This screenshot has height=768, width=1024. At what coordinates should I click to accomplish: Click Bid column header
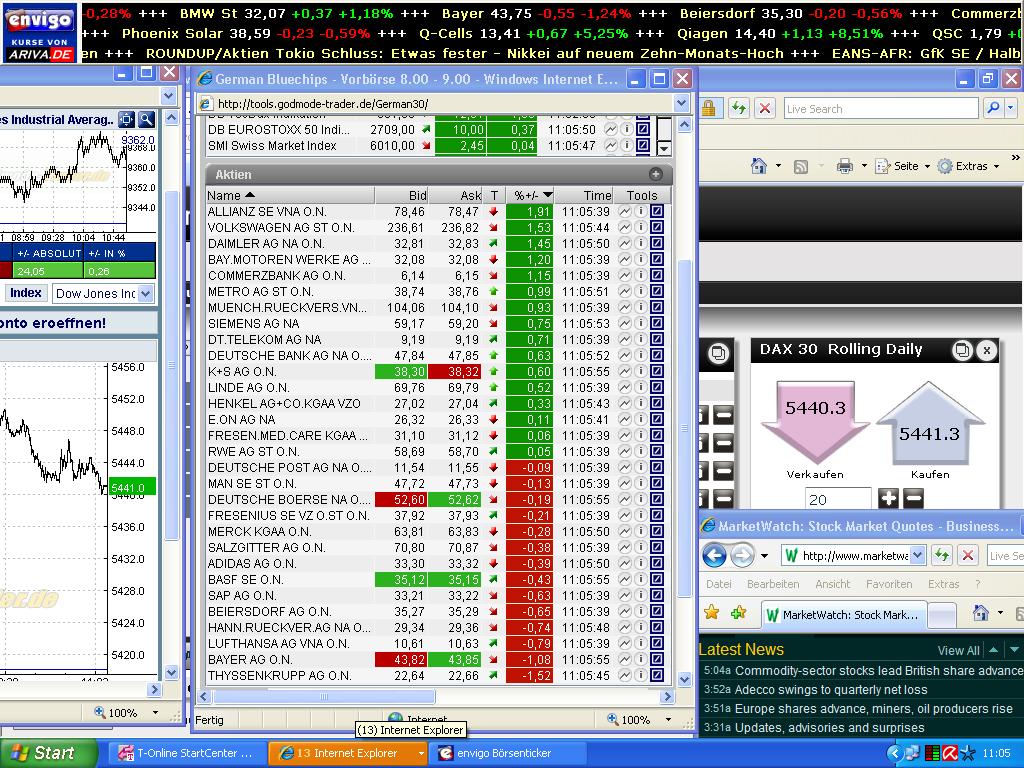point(401,195)
